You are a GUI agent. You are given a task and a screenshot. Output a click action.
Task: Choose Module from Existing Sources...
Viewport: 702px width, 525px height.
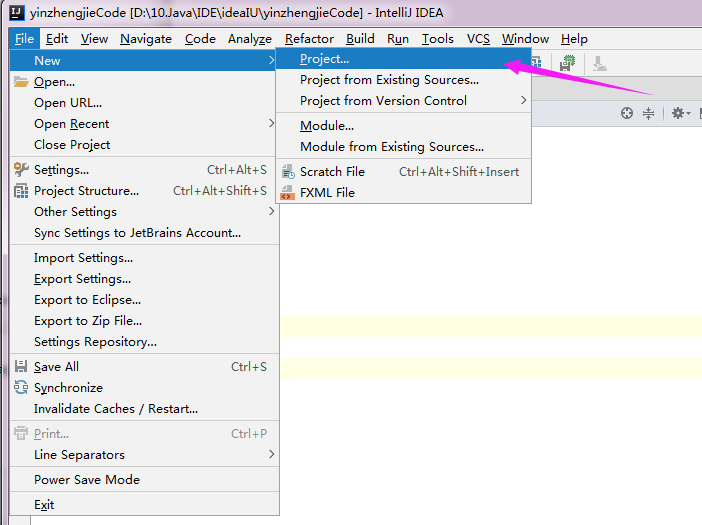tap(403, 147)
